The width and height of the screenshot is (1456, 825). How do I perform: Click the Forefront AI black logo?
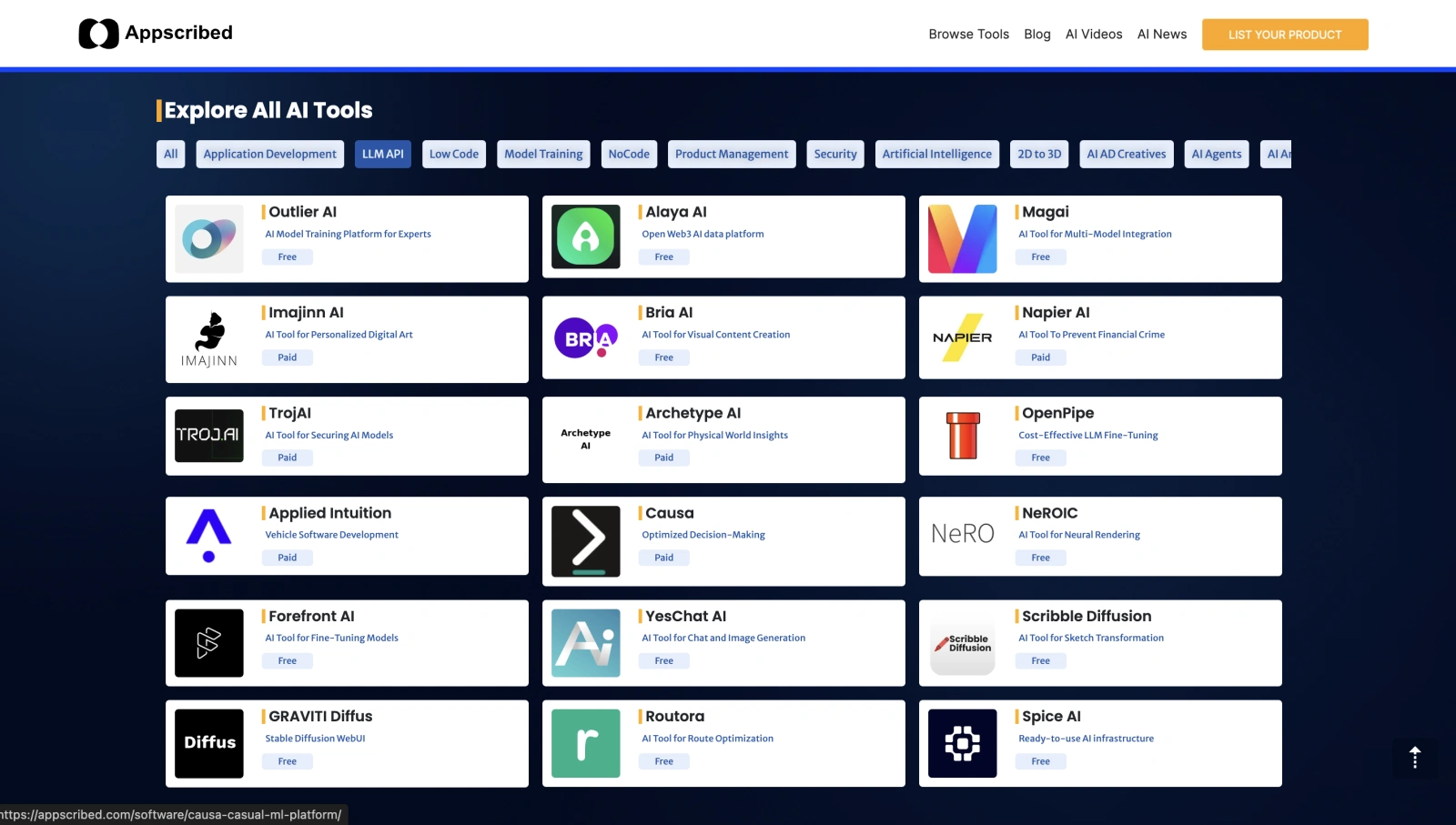pos(209,643)
